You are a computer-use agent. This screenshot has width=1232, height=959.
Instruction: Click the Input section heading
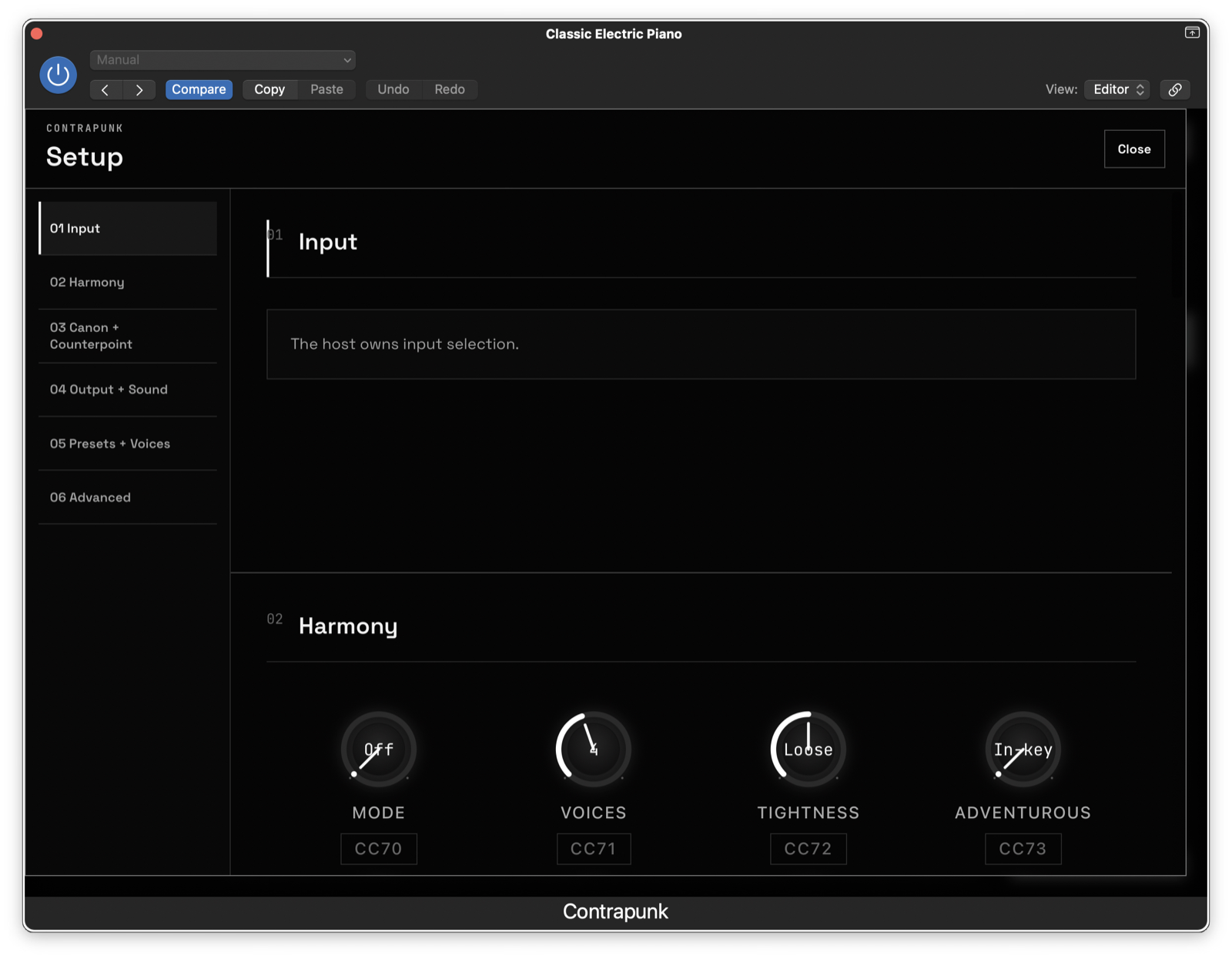(328, 242)
